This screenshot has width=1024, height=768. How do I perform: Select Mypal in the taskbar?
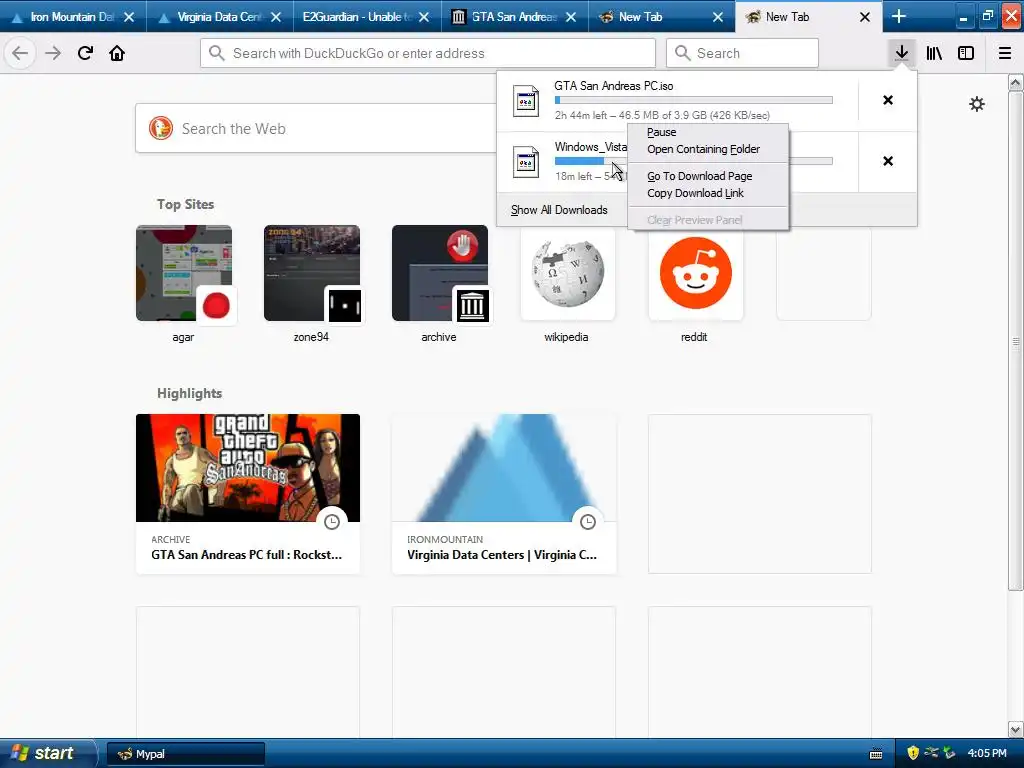point(185,754)
